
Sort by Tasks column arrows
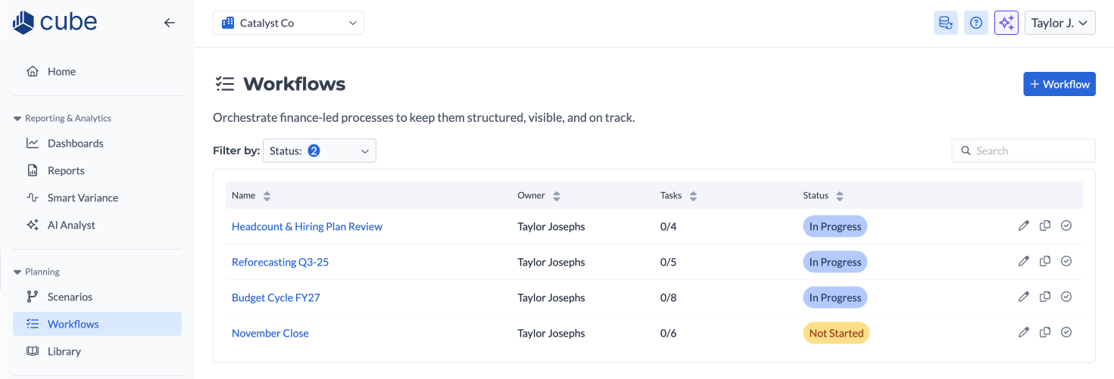[x=693, y=196]
